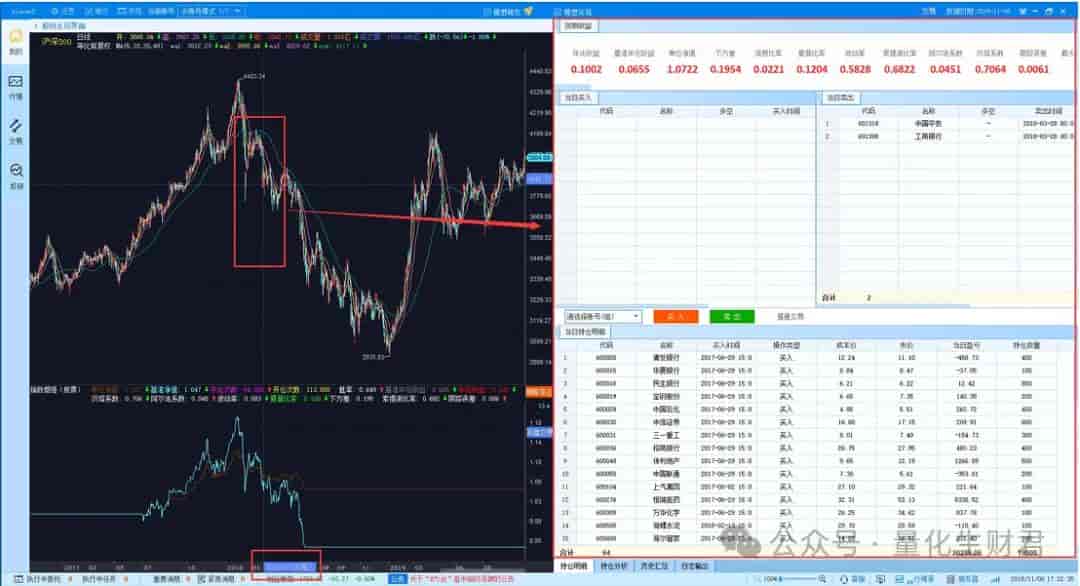The image size is (1080, 586).
Task: Switch to the 历史汇总 bottom tab
Action: click(x=654, y=566)
